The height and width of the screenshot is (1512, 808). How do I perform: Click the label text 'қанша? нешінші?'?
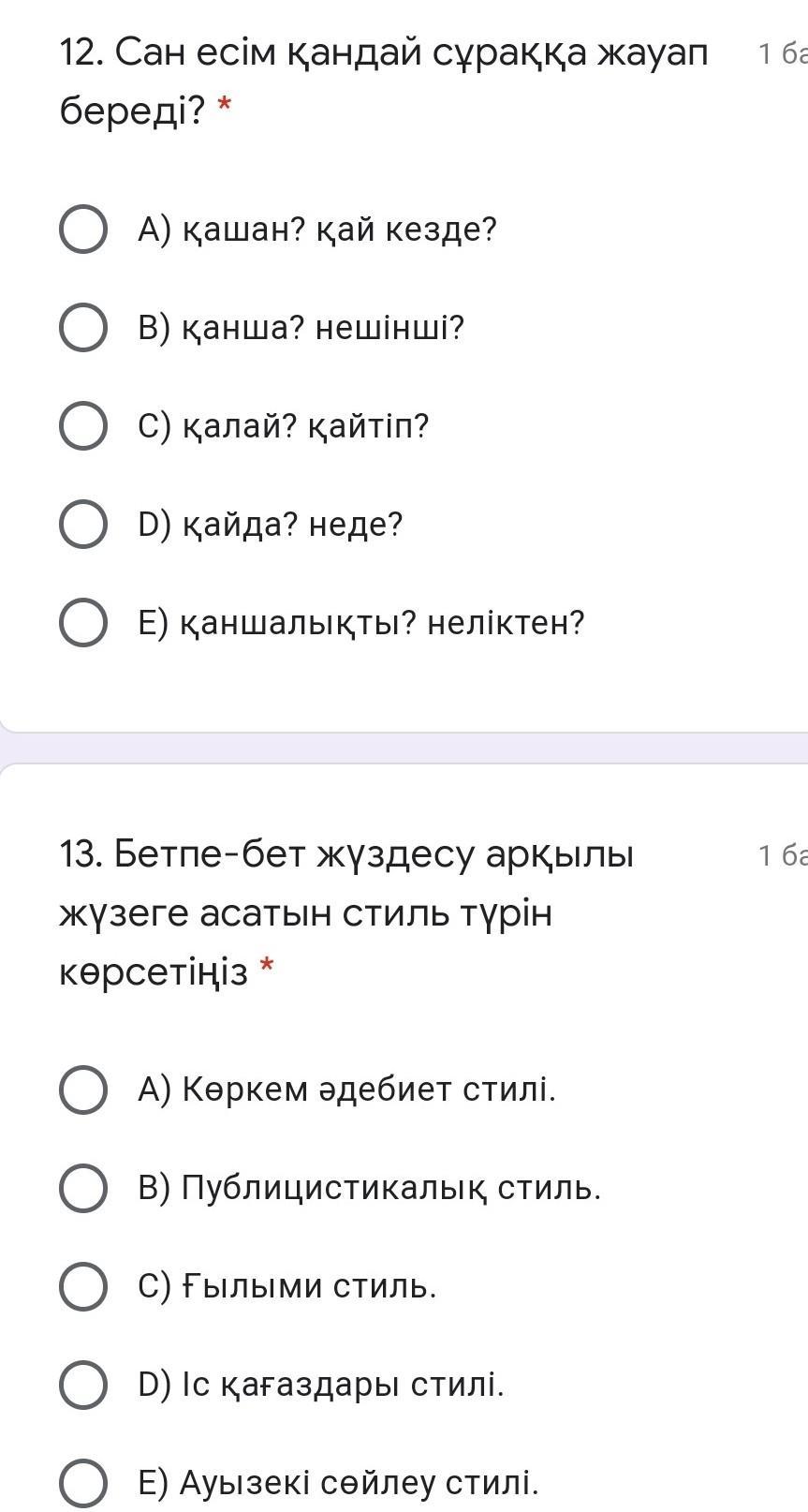tap(322, 329)
